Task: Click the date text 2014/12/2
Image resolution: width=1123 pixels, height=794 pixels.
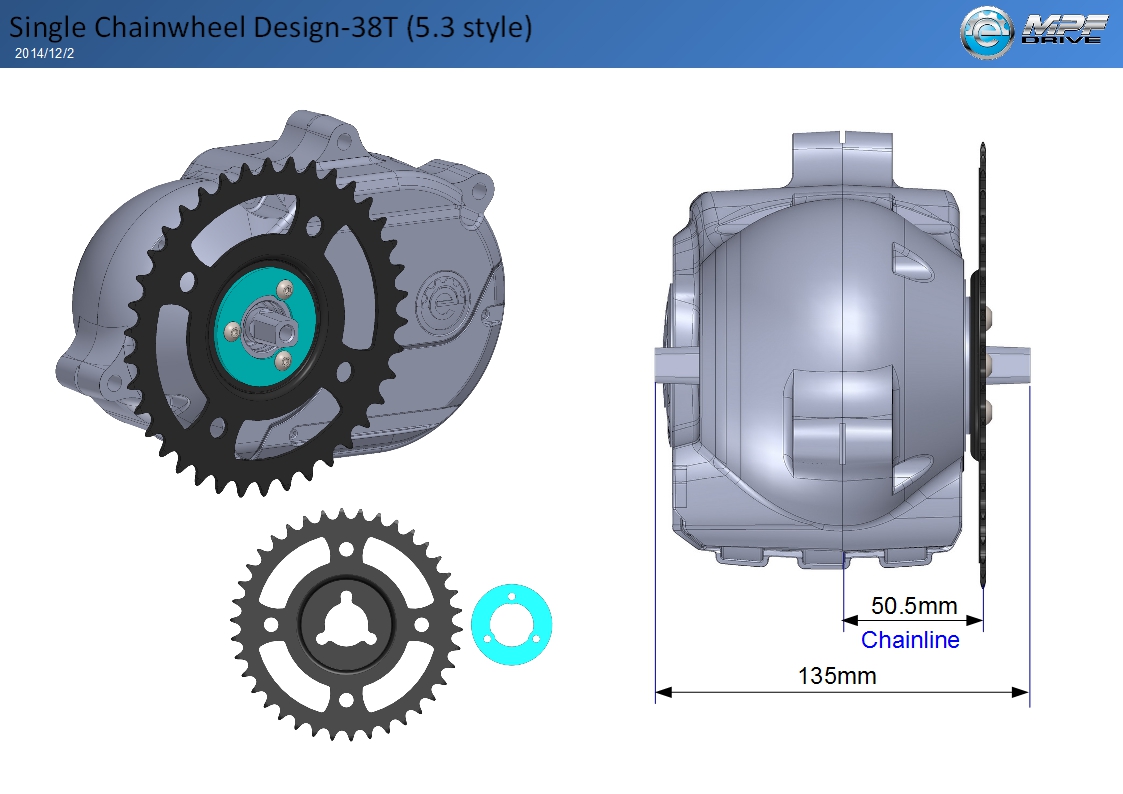Action: 44,54
